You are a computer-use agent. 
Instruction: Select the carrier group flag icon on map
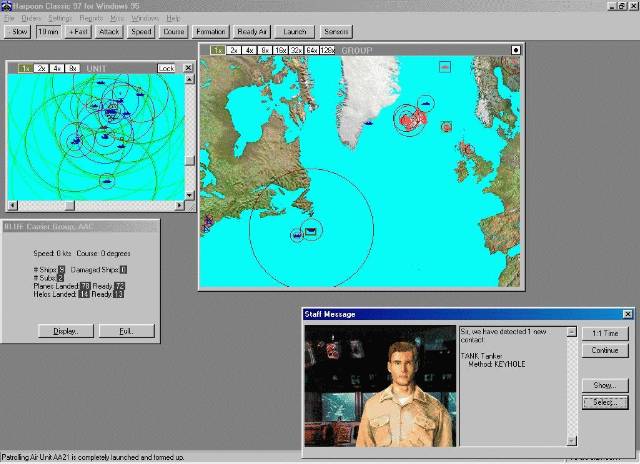311,231
